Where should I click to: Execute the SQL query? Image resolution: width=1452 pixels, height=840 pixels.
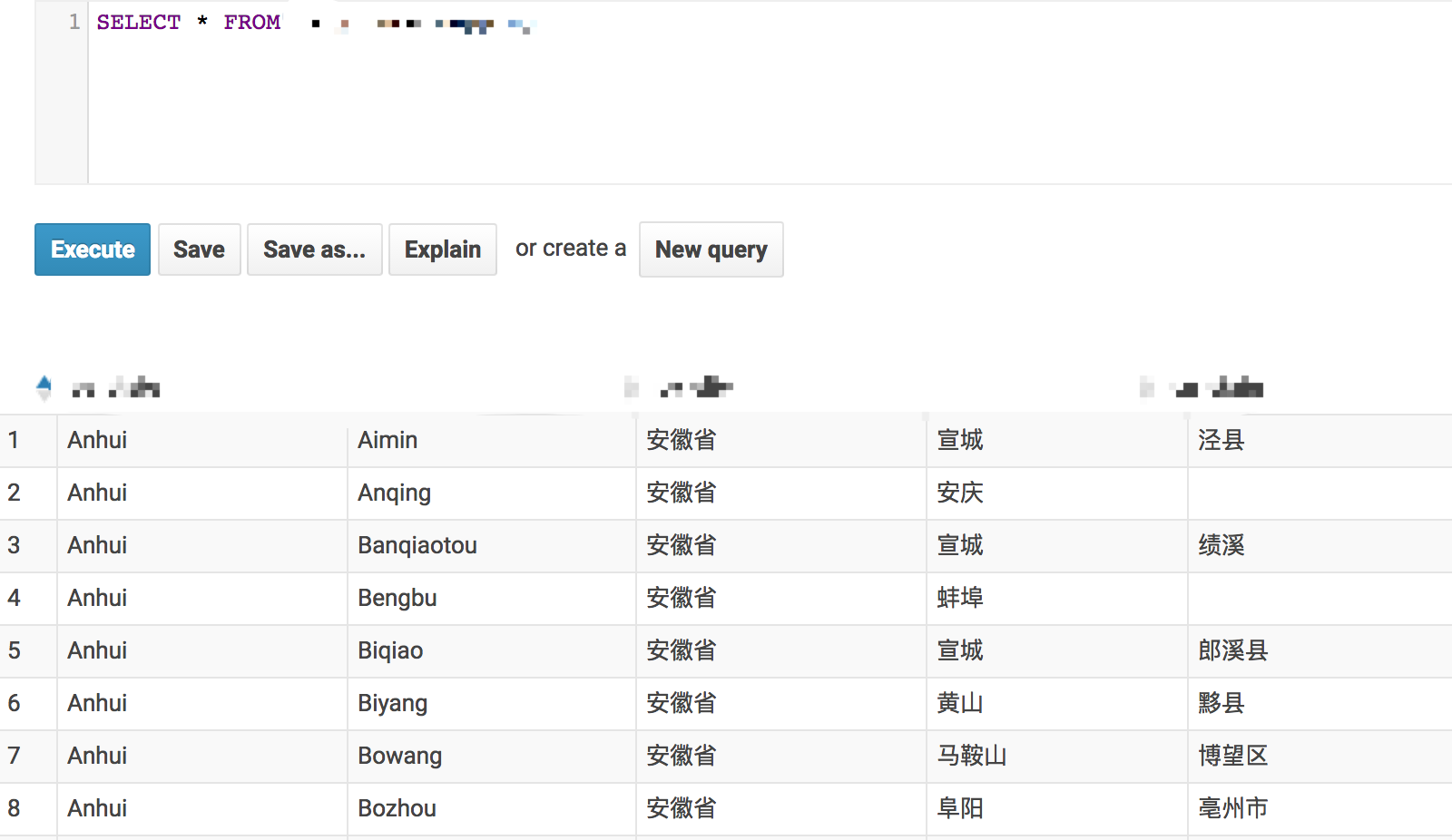point(92,249)
